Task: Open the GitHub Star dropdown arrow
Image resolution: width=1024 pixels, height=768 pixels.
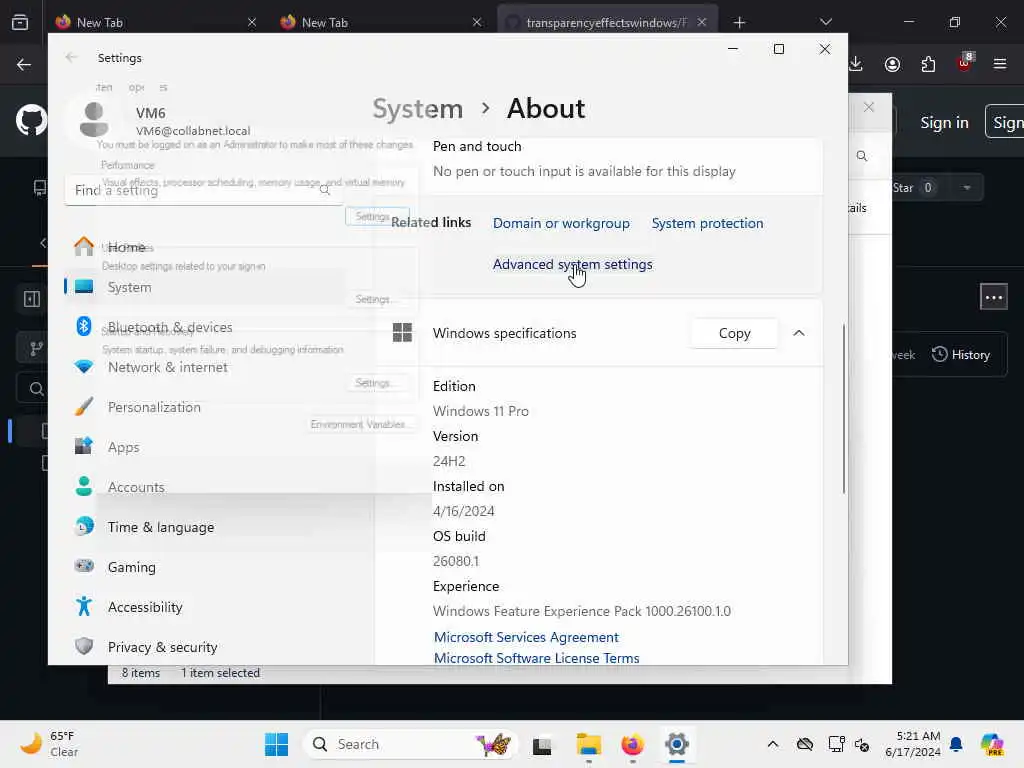Action: (967, 188)
